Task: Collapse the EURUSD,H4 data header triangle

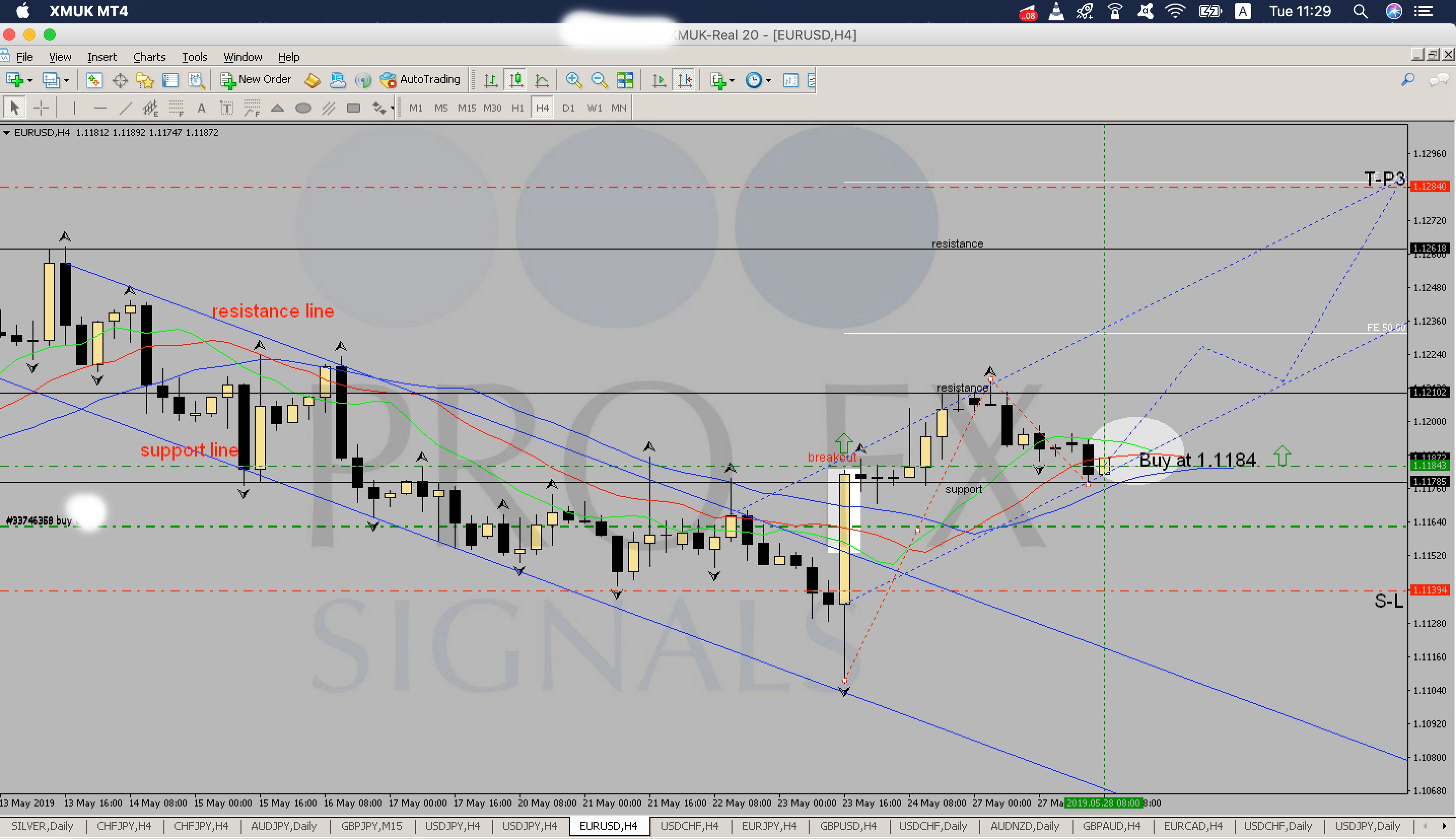Action: pos(7,132)
